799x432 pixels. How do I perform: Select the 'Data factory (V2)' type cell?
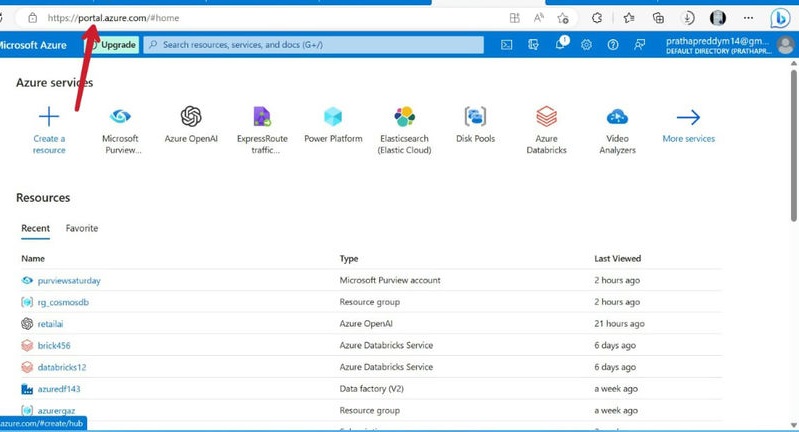(371, 389)
